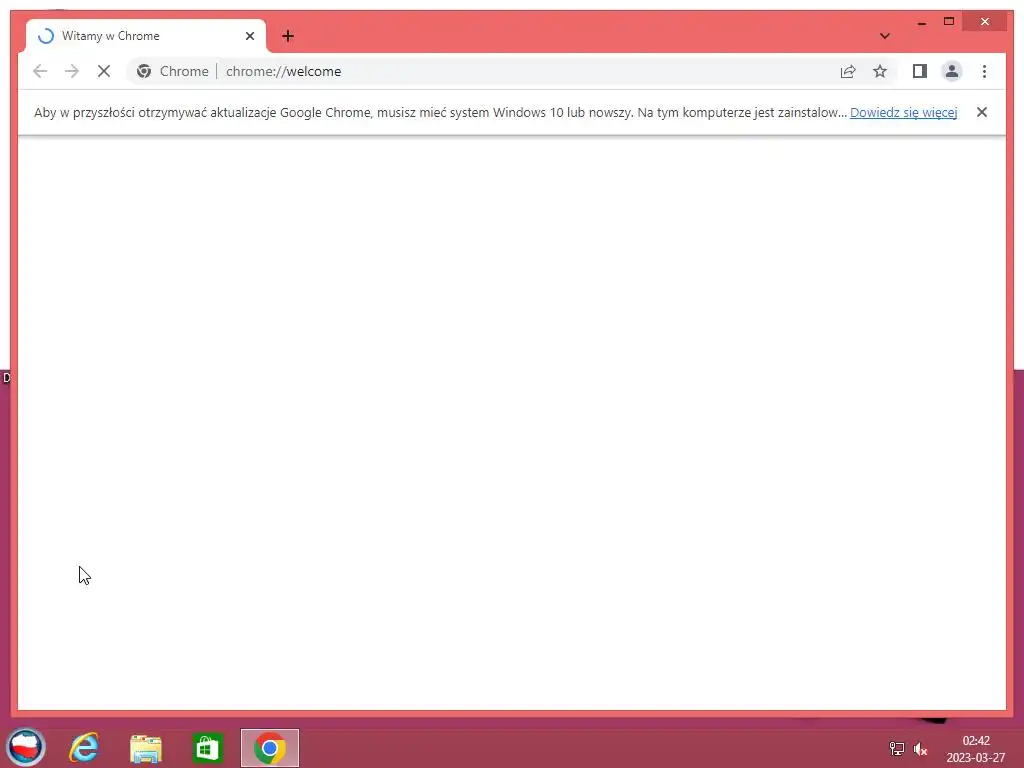Go back to previous page
The width and height of the screenshot is (1024, 768).
40,71
